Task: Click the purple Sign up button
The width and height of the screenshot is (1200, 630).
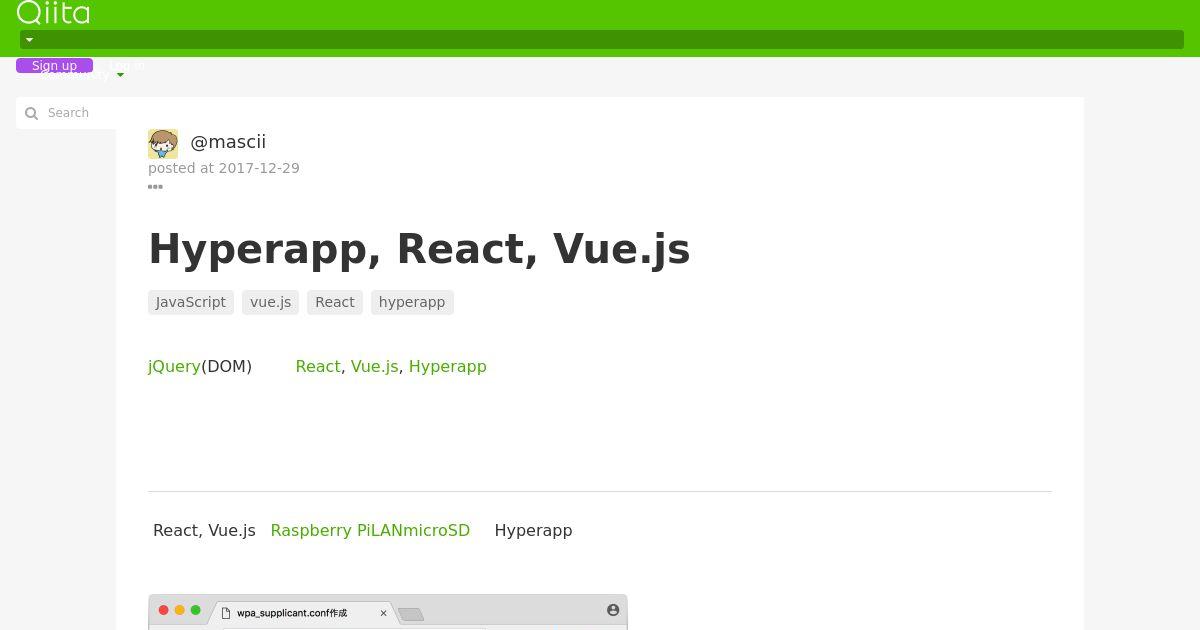Action: point(54,66)
